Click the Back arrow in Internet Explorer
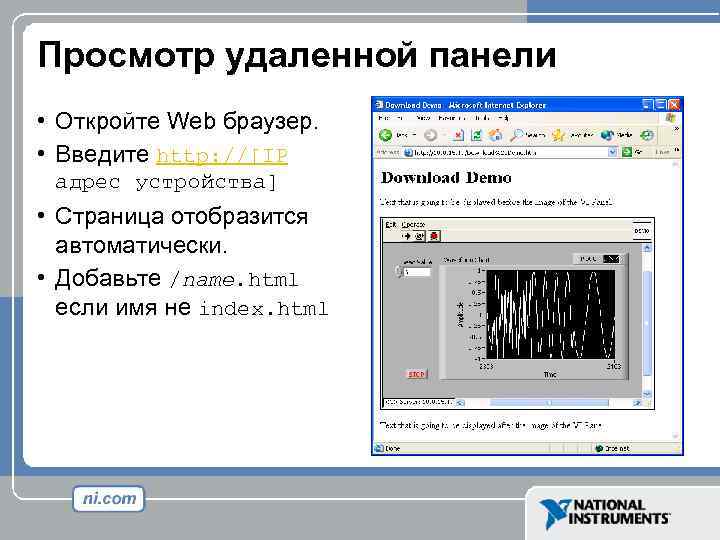This screenshot has width=720, height=540. (385, 135)
